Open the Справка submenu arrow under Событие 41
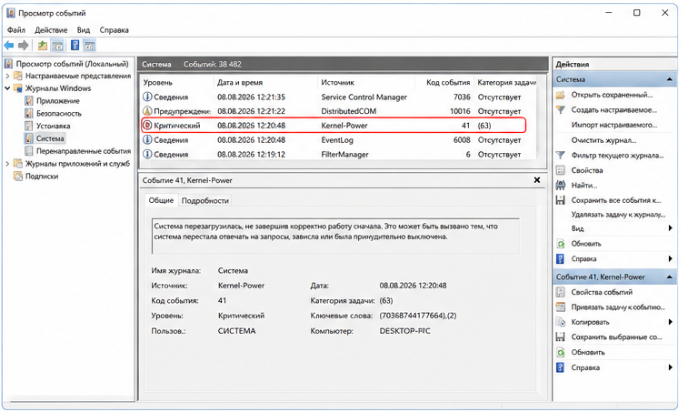681x412 pixels. pos(671,368)
